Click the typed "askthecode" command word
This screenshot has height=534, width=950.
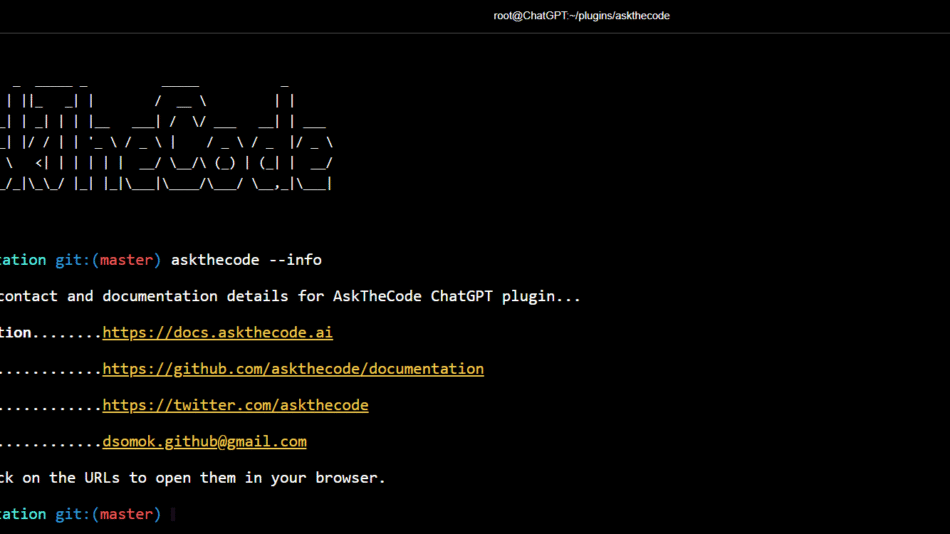[214, 260]
